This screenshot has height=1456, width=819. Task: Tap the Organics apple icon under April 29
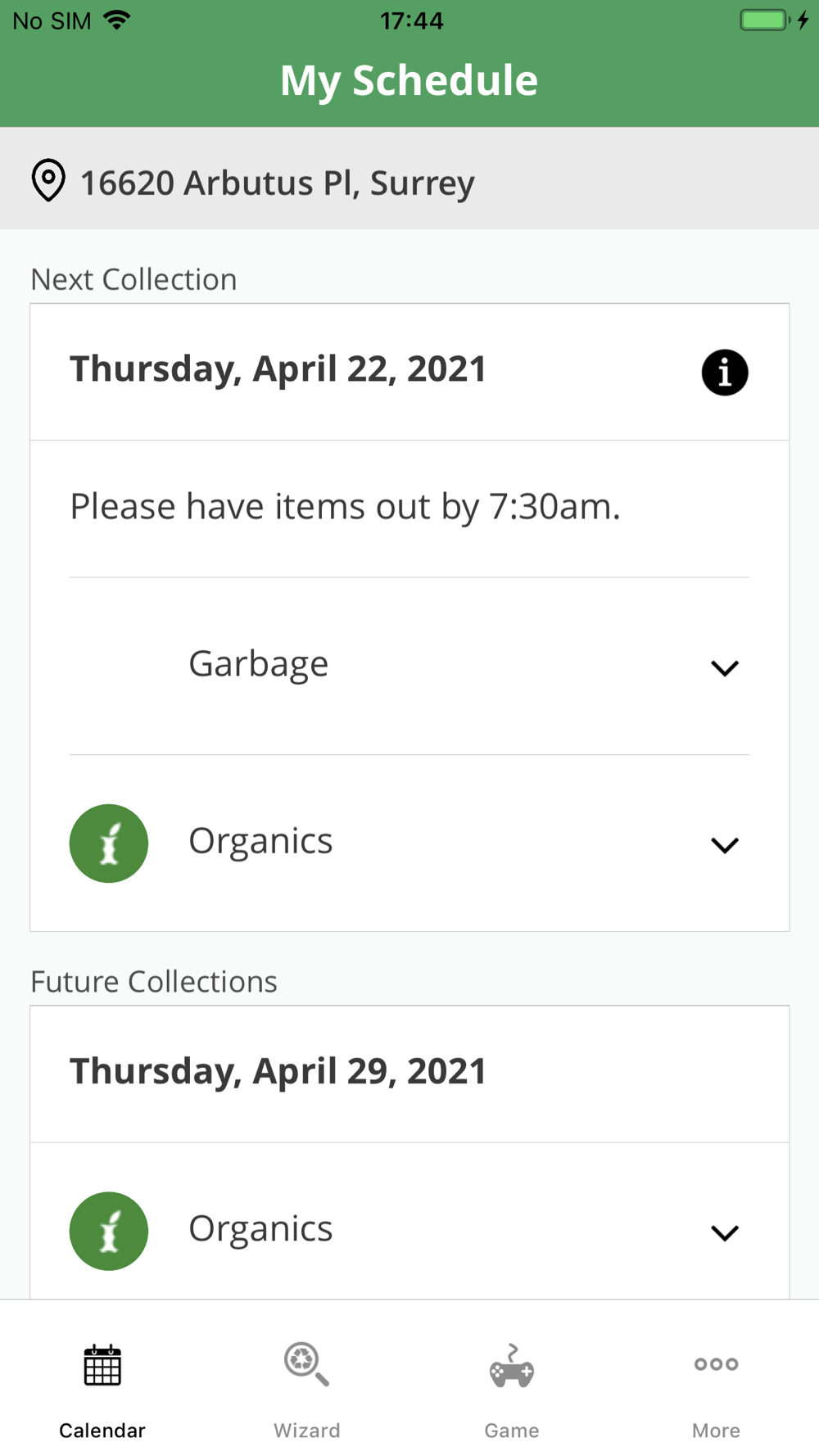109,1231
